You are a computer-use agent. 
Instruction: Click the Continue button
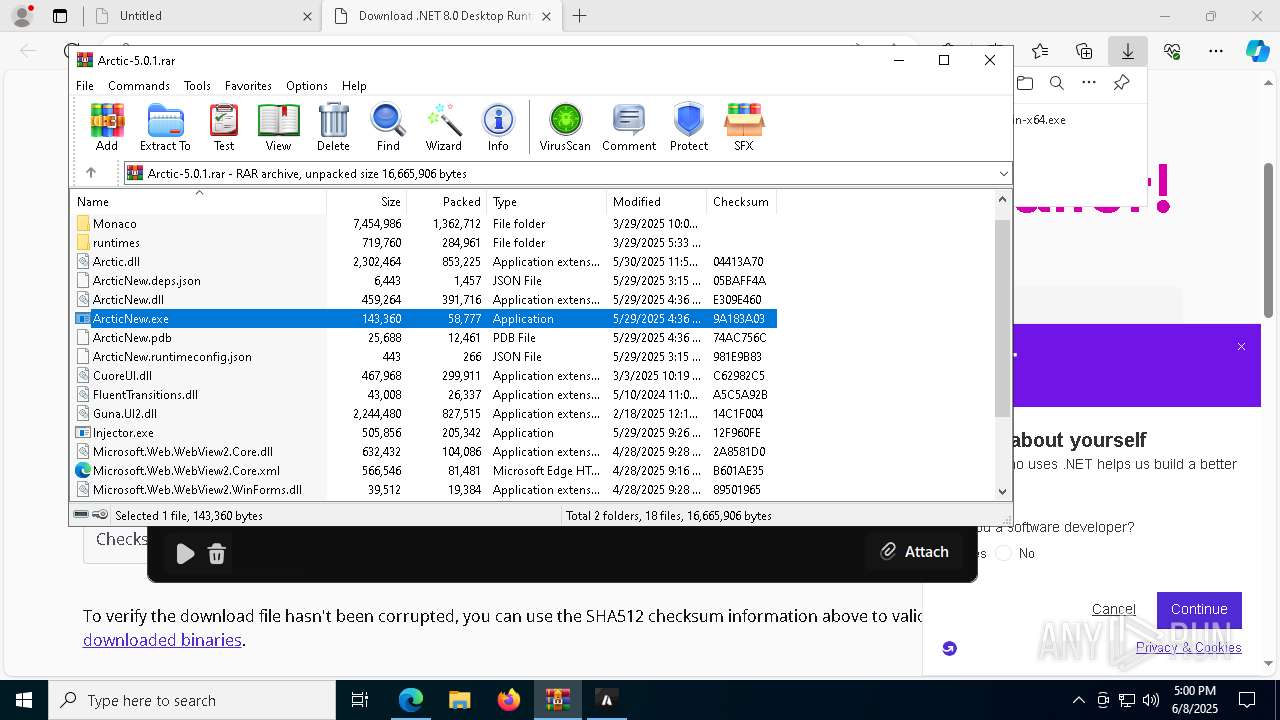coord(1199,609)
